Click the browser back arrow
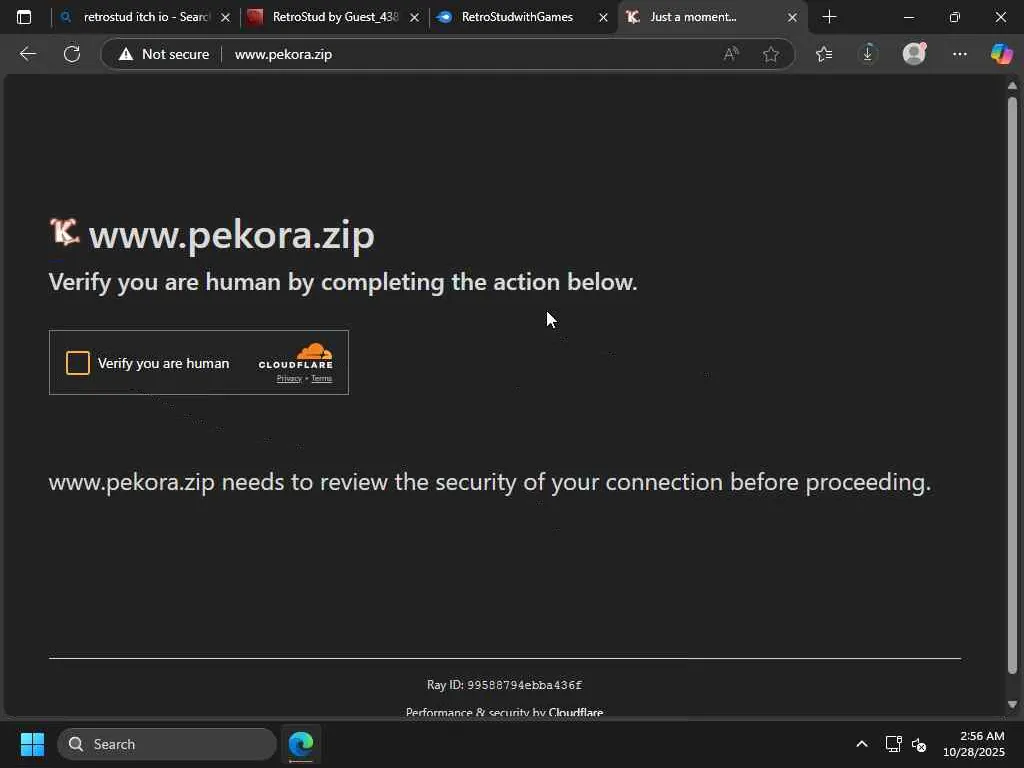The height and width of the screenshot is (768, 1024). [x=28, y=54]
